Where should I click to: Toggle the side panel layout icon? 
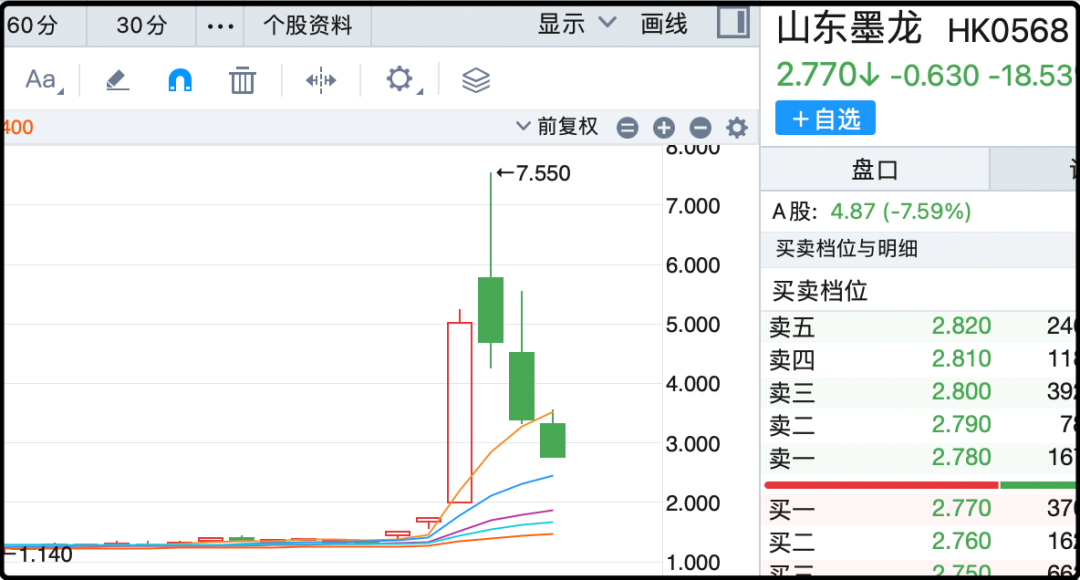click(733, 24)
